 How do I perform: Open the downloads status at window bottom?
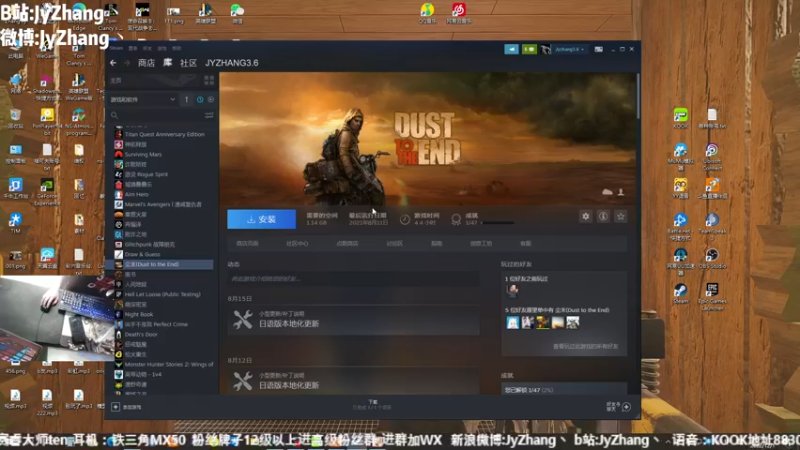(x=372, y=405)
